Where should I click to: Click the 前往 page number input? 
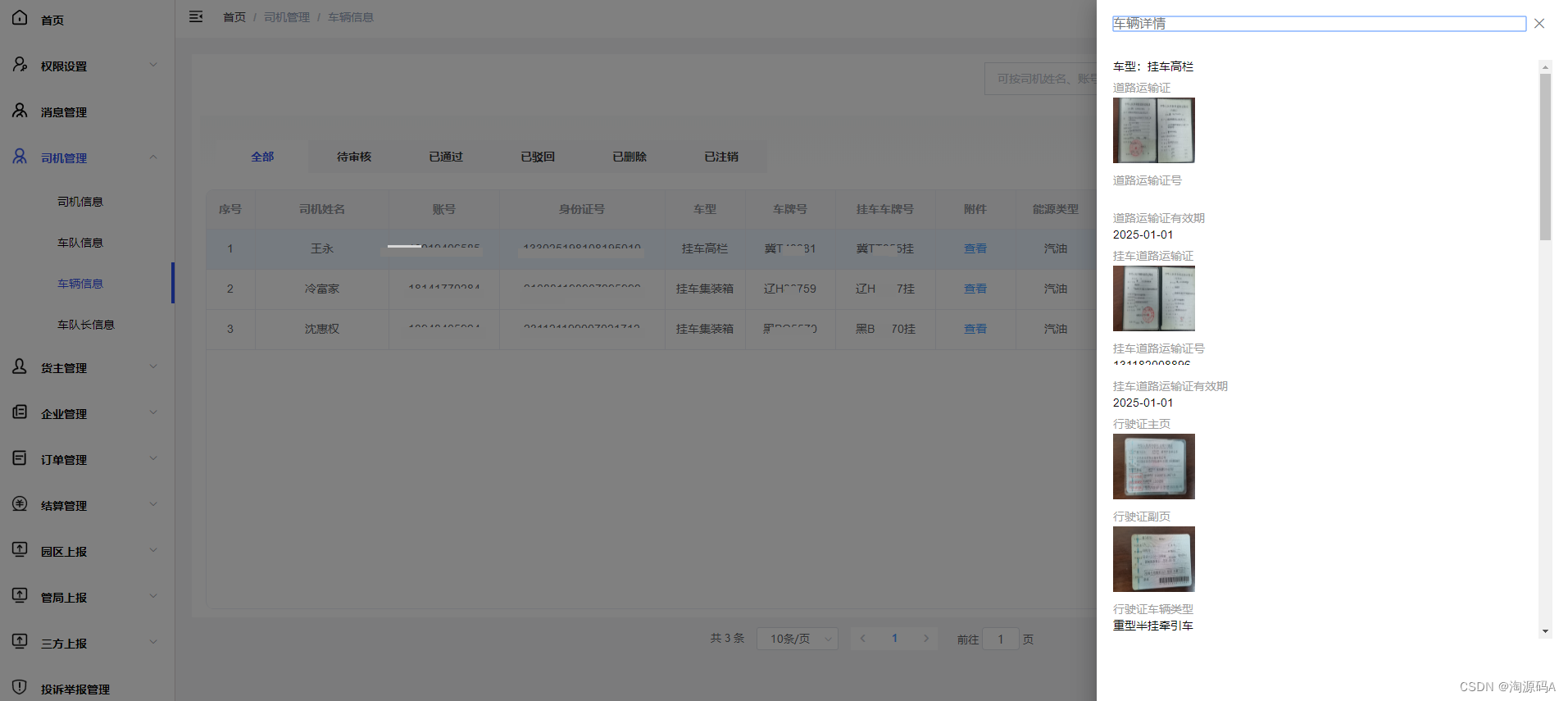(x=1001, y=639)
